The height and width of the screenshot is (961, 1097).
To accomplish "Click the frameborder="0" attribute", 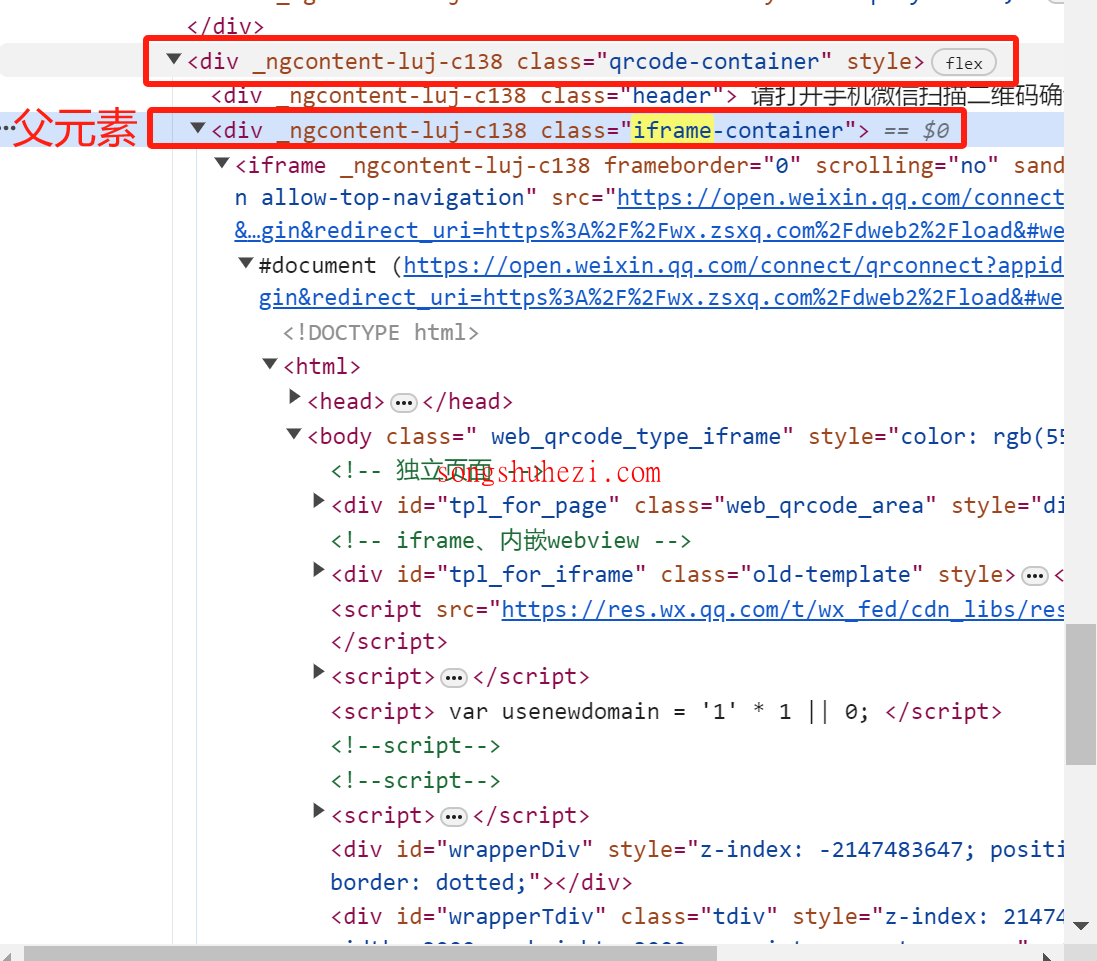I will pyautogui.click(x=702, y=166).
